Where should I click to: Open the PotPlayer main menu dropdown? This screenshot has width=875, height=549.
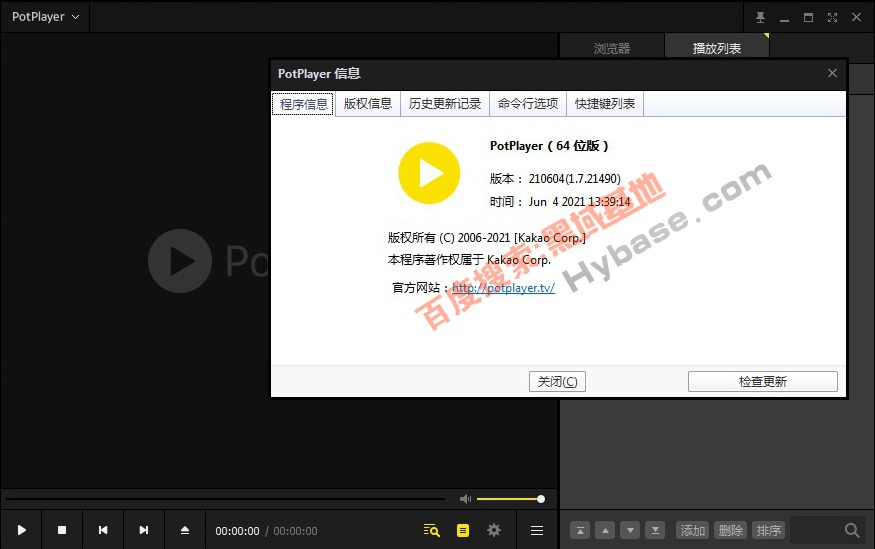coord(45,17)
